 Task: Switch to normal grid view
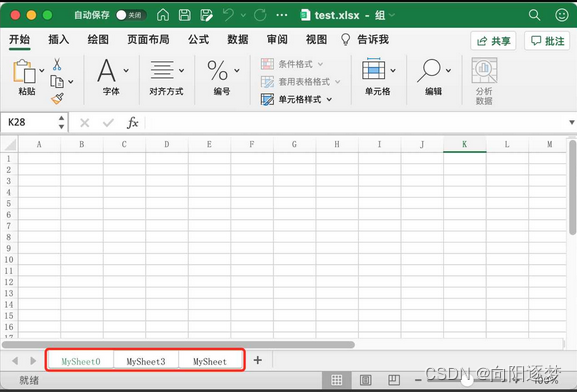coord(336,380)
